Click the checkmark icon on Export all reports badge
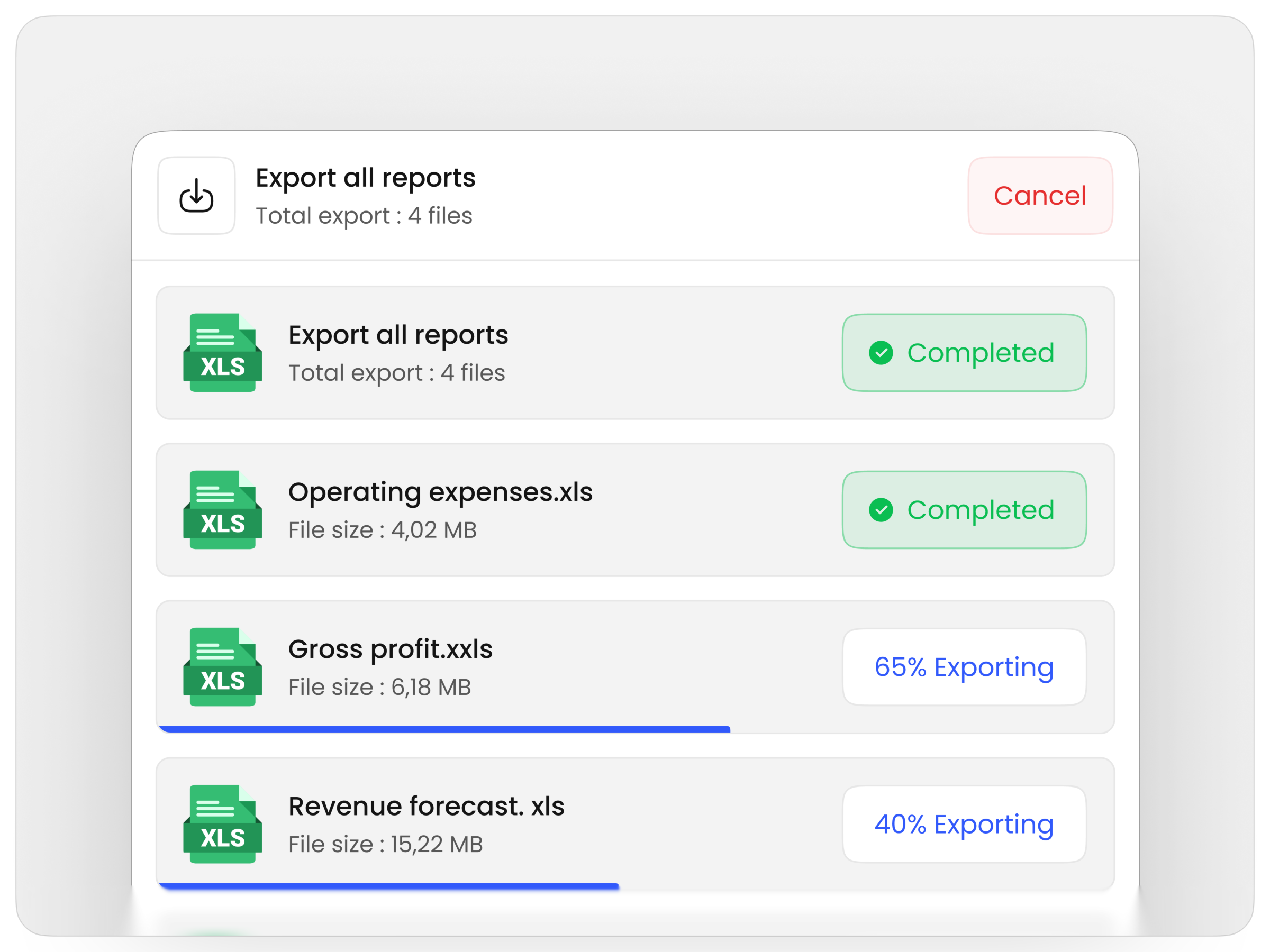Screen dimensions: 1270x952 (x=881, y=353)
